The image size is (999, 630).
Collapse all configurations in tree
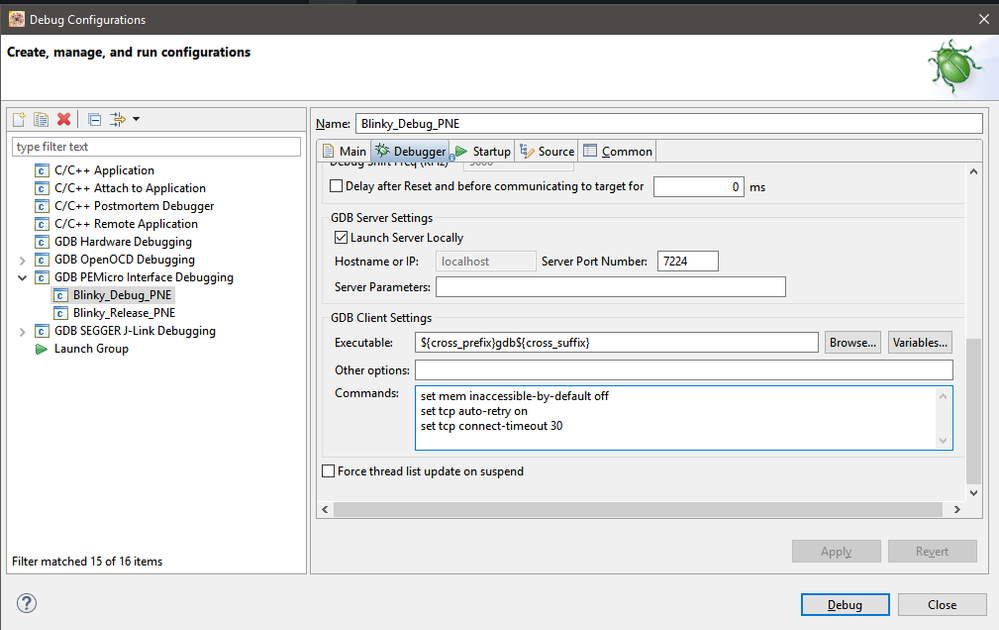click(95, 120)
